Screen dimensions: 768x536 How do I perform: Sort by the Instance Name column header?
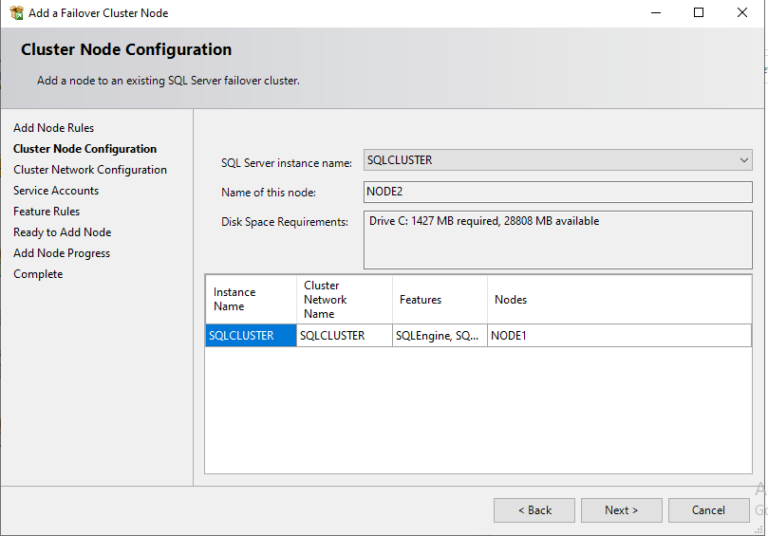pos(250,299)
